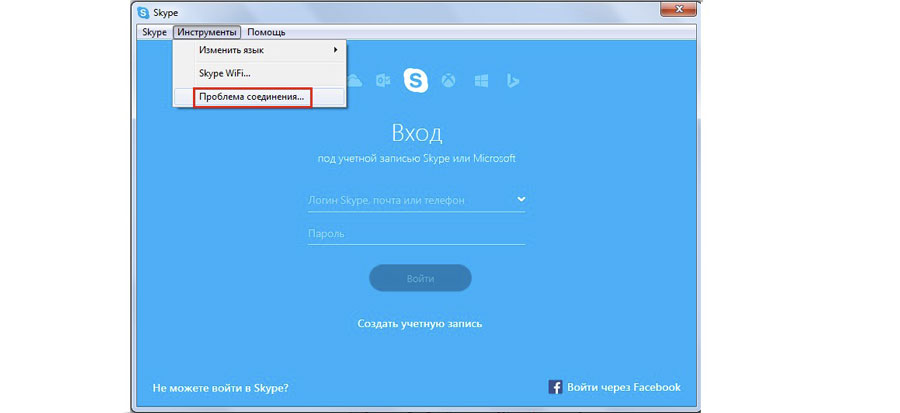The height and width of the screenshot is (413, 900).
Task: Click the Войти sign-in button
Action: click(x=420, y=279)
